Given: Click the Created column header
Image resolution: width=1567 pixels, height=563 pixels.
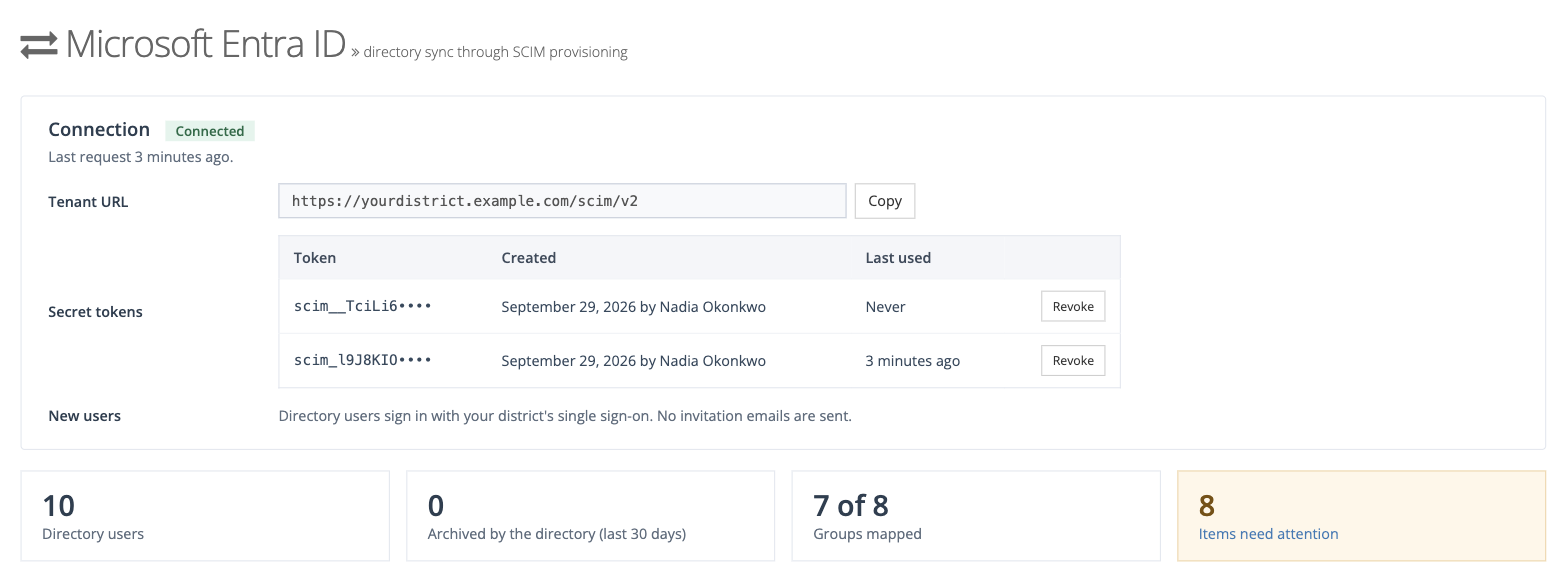Looking at the screenshot, I should [529, 258].
